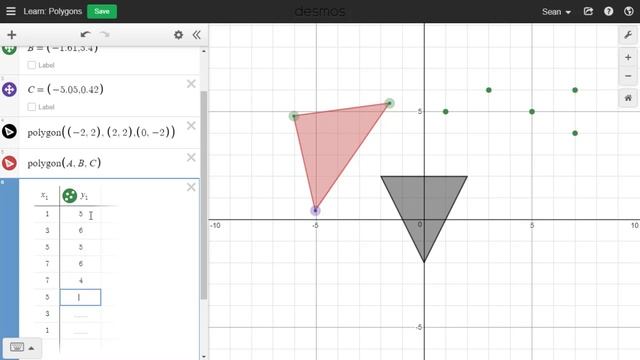Show the on-screen keyboard button
This screenshot has width=640, height=360.
[22, 348]
